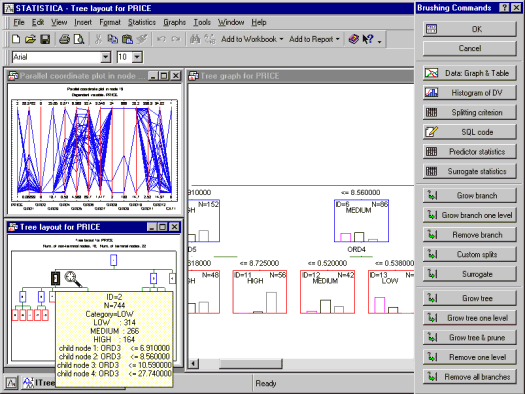Image resolution: width=525 pixels, height=394 pixels.
Task: Click Predictor statistics button
Action: click(469, 152)
